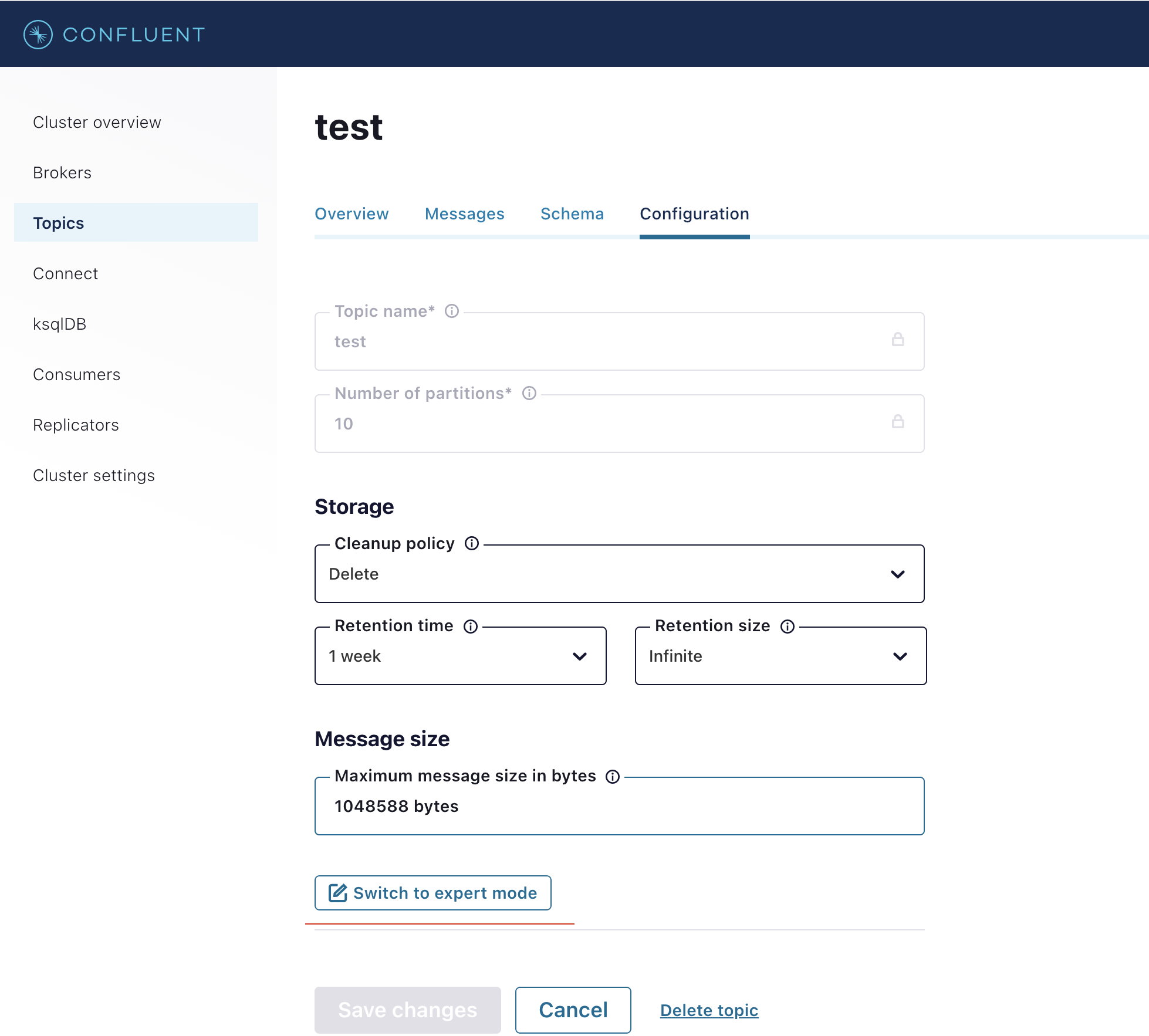Screen dimensions: 1149x1036
Task: Open the Schema tab
Action: 572,214
